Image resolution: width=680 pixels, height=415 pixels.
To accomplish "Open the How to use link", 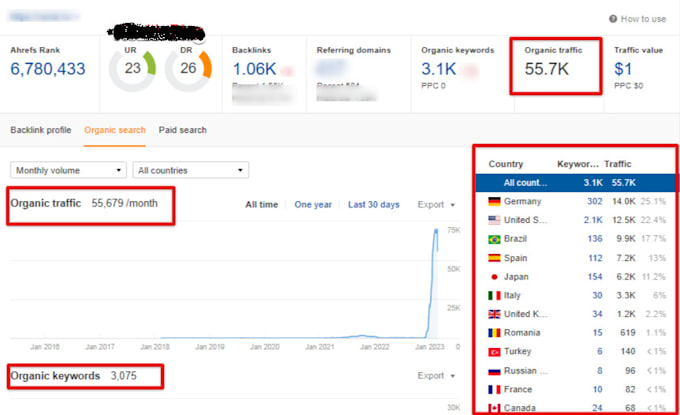I will pos(643,19).
